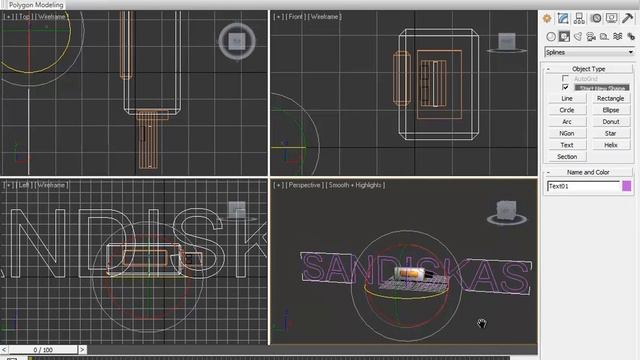
Task: Click the ViewCube in the Left viewport
Action: 237,211
